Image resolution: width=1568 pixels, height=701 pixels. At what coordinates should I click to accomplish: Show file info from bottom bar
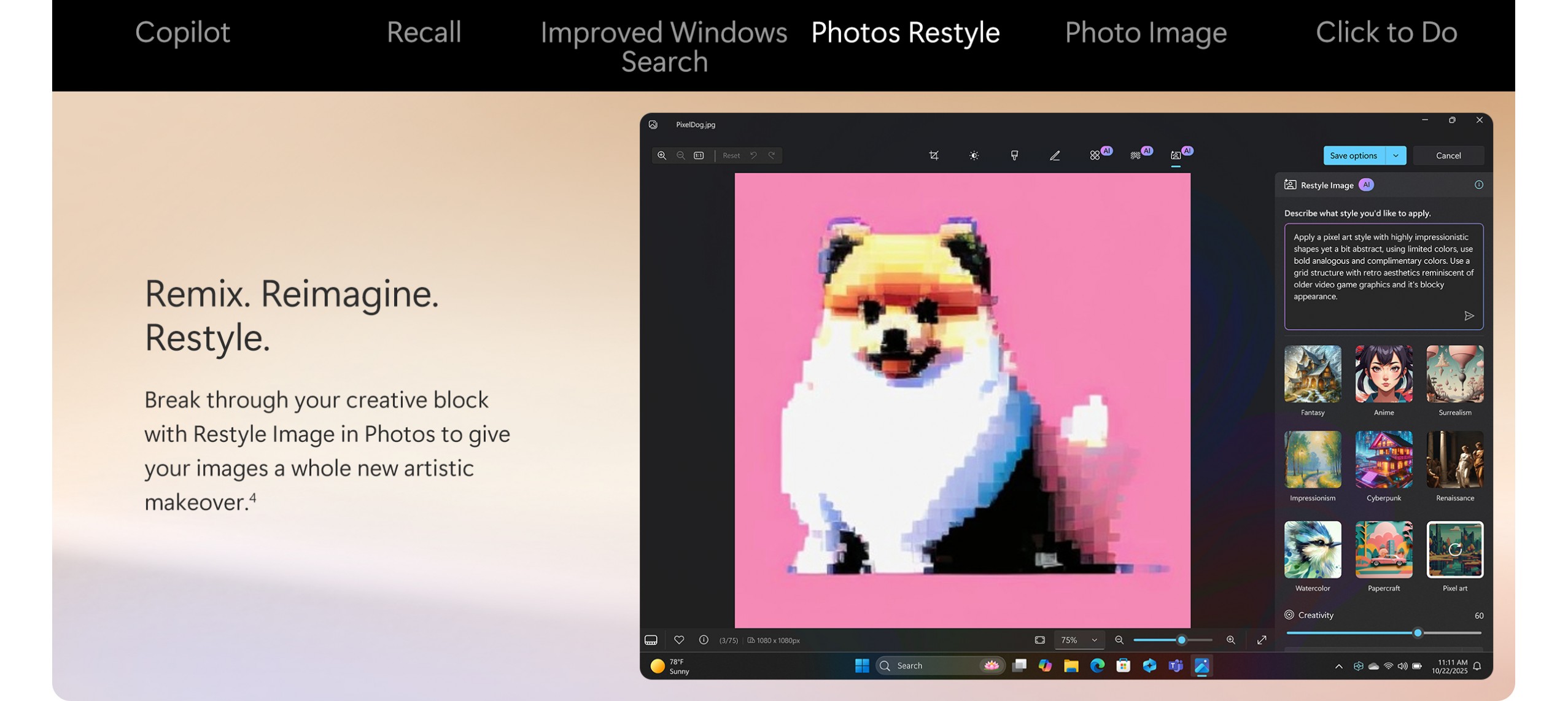click(x=704, y=640)
